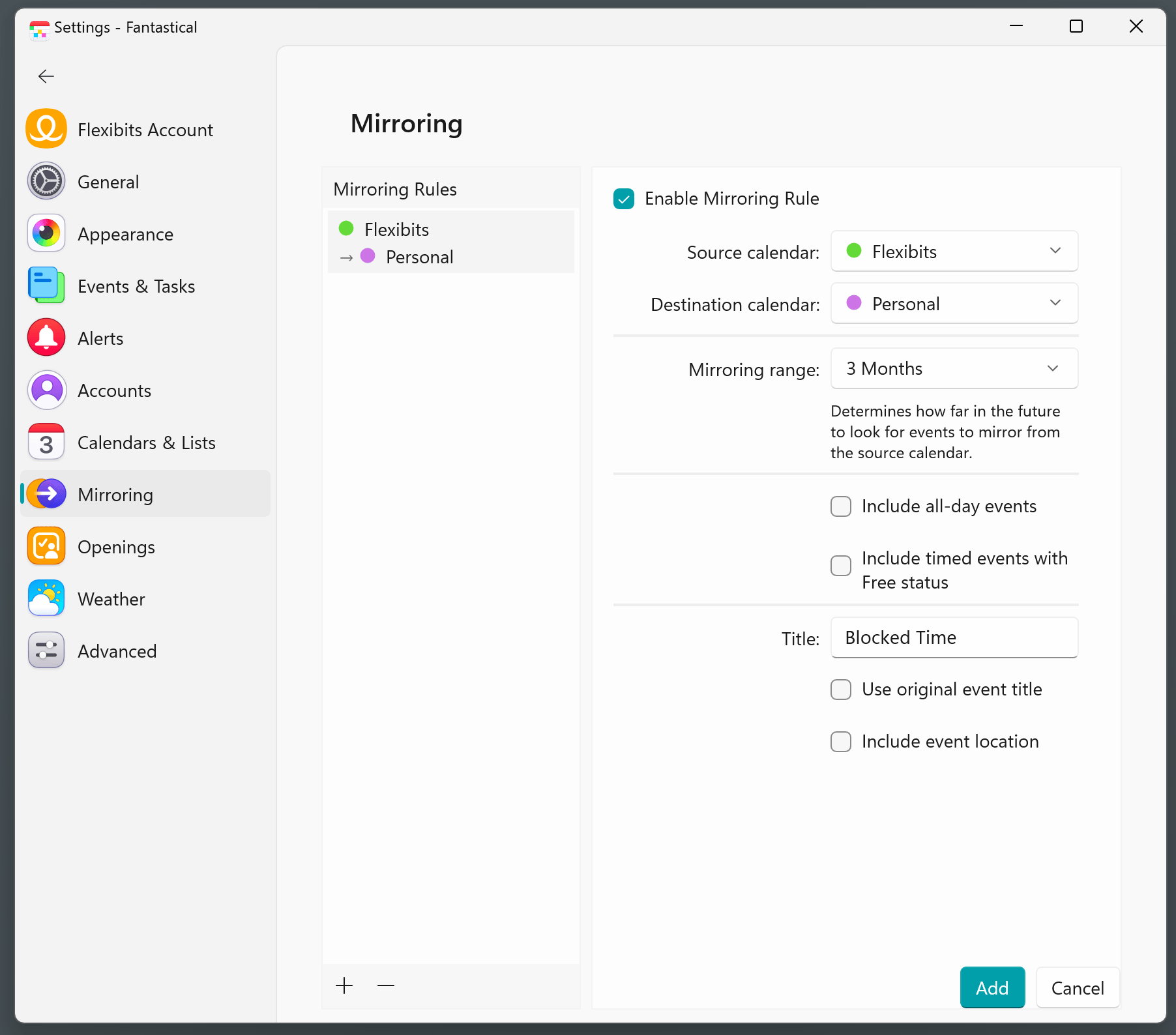Click the Weather cloud icon
The image size is (1176, 1035).
click(x=46, y=598)
